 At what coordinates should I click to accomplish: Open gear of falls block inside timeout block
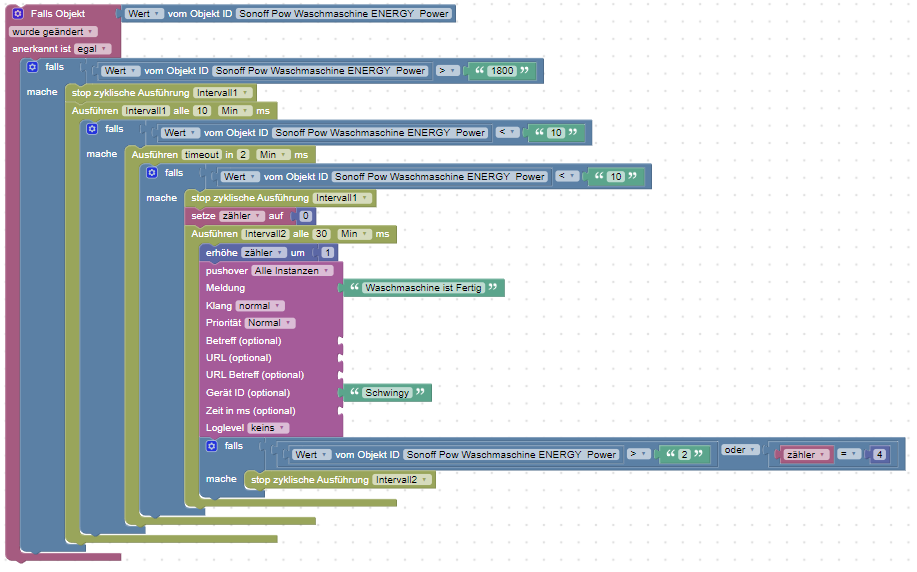click(151, 173)
